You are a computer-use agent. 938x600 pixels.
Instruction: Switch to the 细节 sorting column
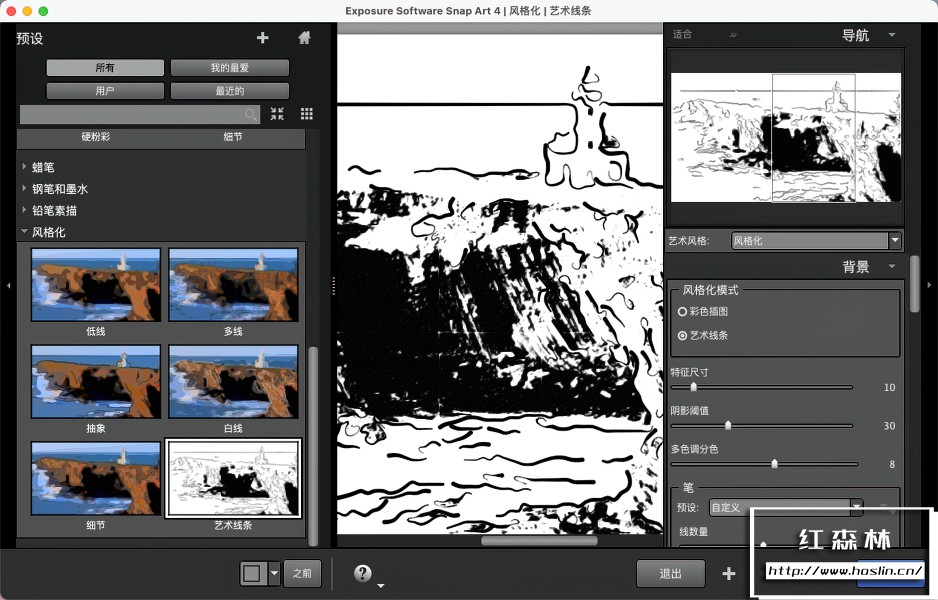point(232,137)
